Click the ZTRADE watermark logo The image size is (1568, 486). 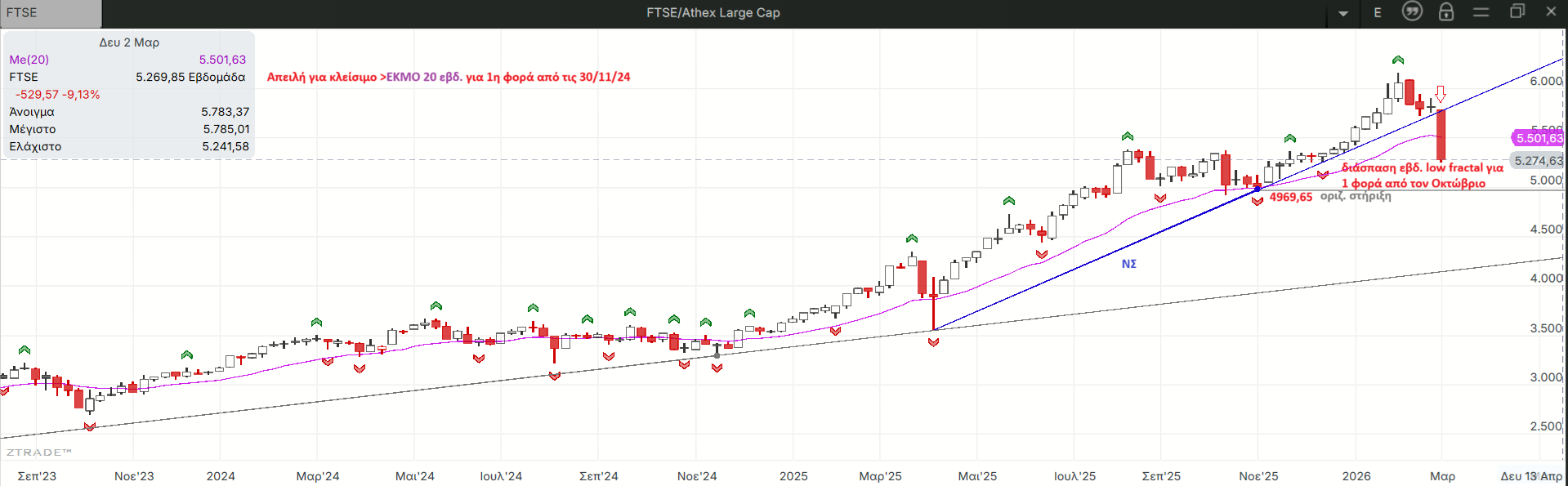pos(38,452)
